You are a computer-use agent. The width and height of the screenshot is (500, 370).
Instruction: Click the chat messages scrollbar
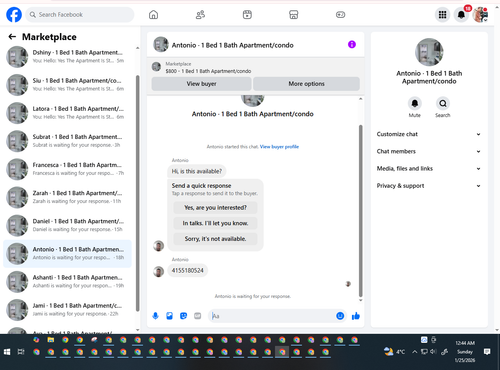click(360, 211)
